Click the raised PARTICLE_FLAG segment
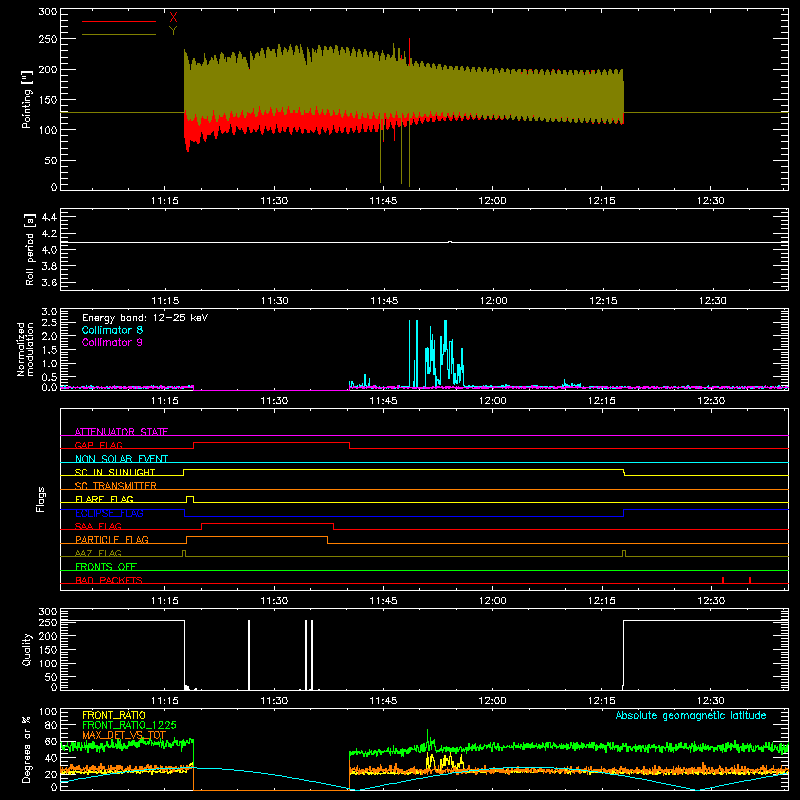The height and width of the screenshot is (800, 800). pyautogui.click(x=257, y=537)
